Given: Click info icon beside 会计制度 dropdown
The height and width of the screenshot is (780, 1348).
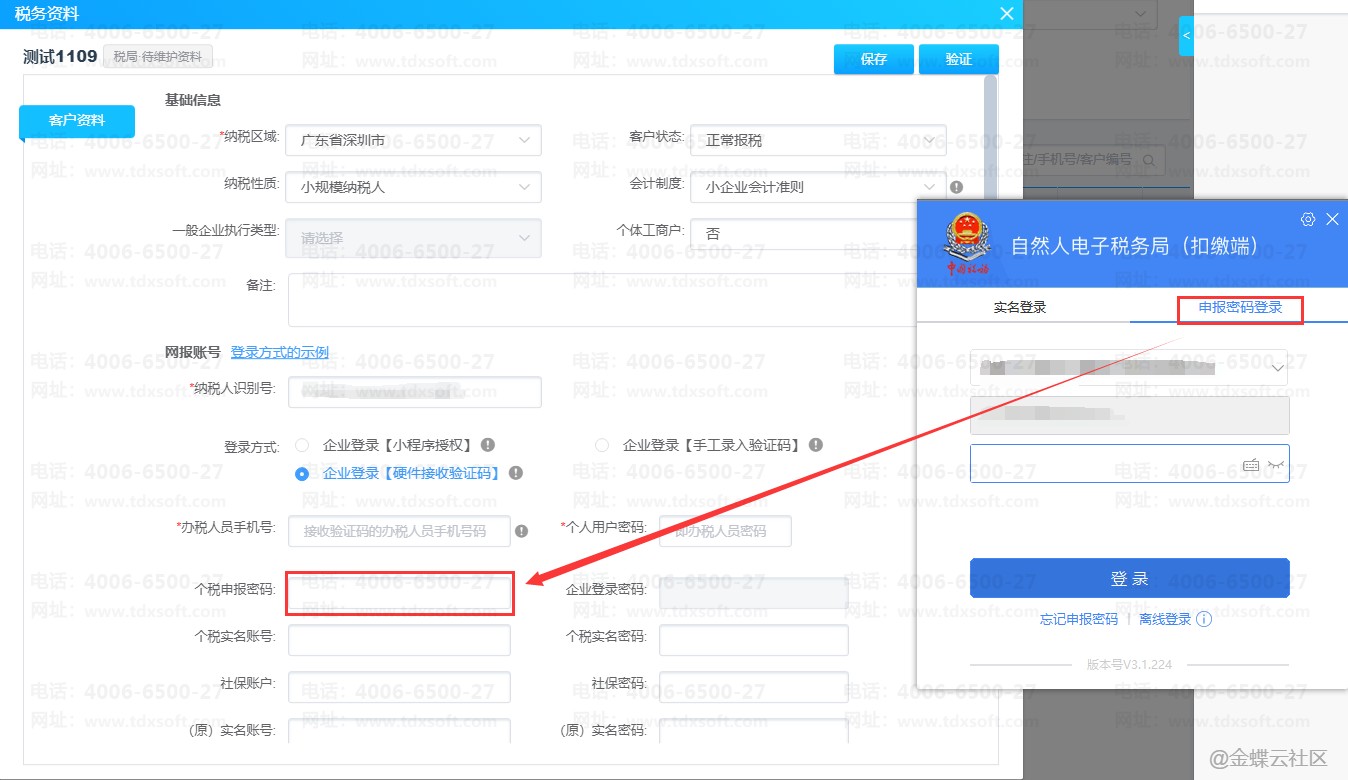Looking at the screenshot, I should pos(956,187).
